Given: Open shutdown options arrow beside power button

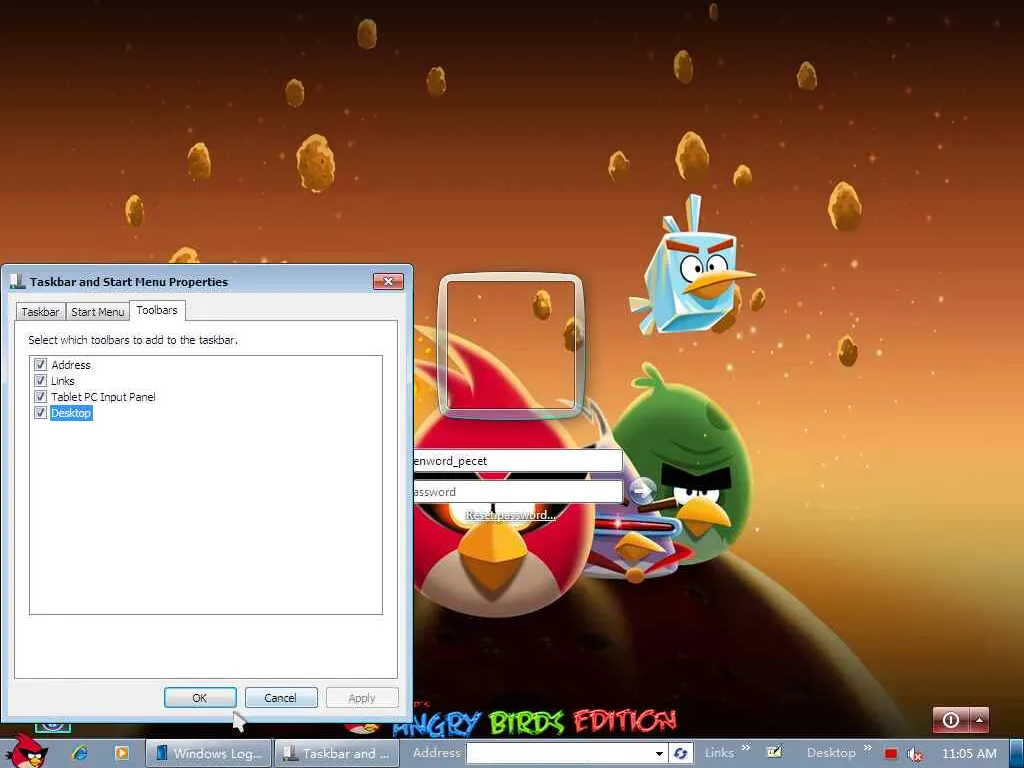Looking at the screenshot, I should pyautogui.click(x=979, y=720).
